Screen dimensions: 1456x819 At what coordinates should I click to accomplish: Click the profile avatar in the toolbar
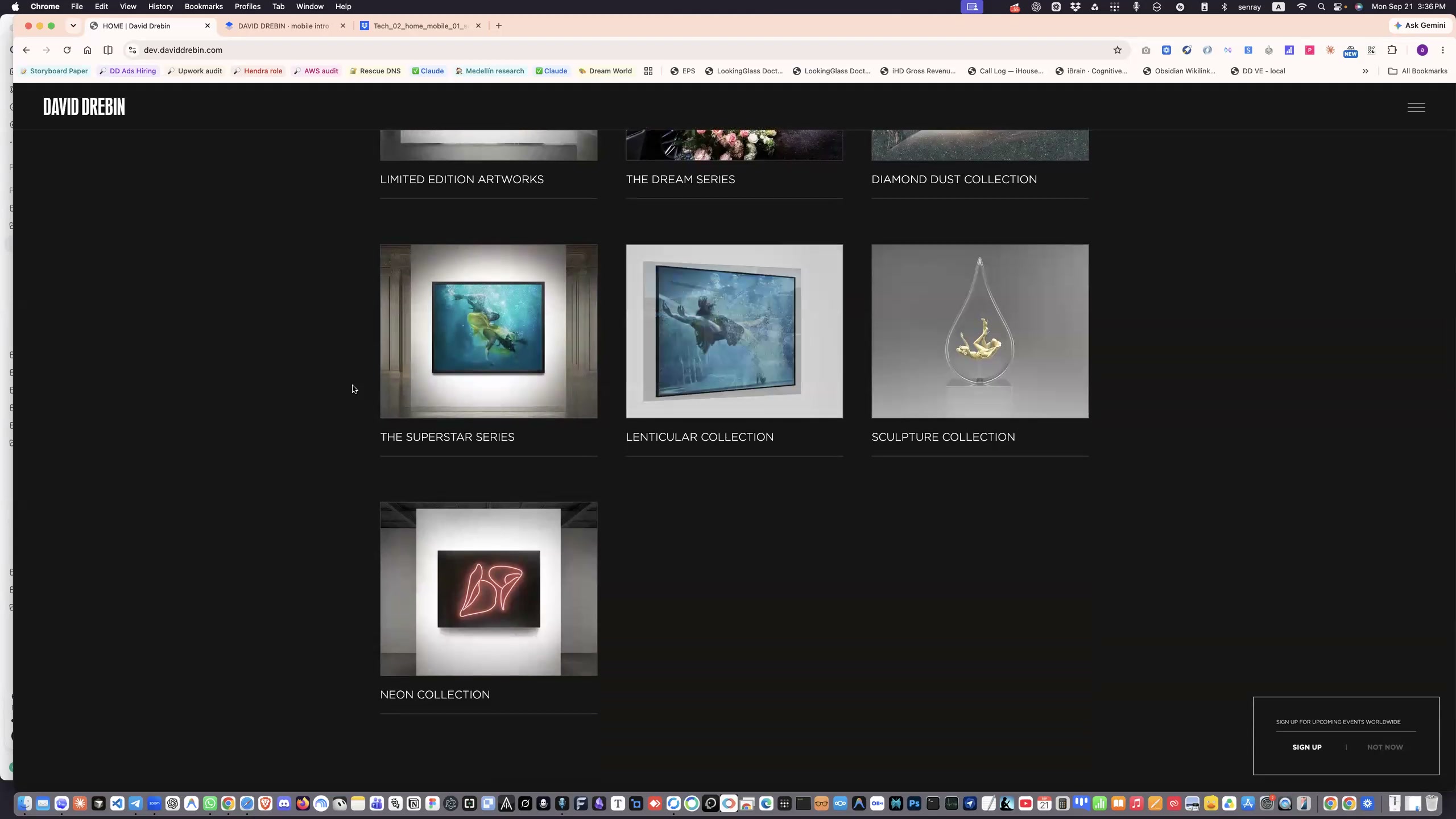click(1422, 50)
